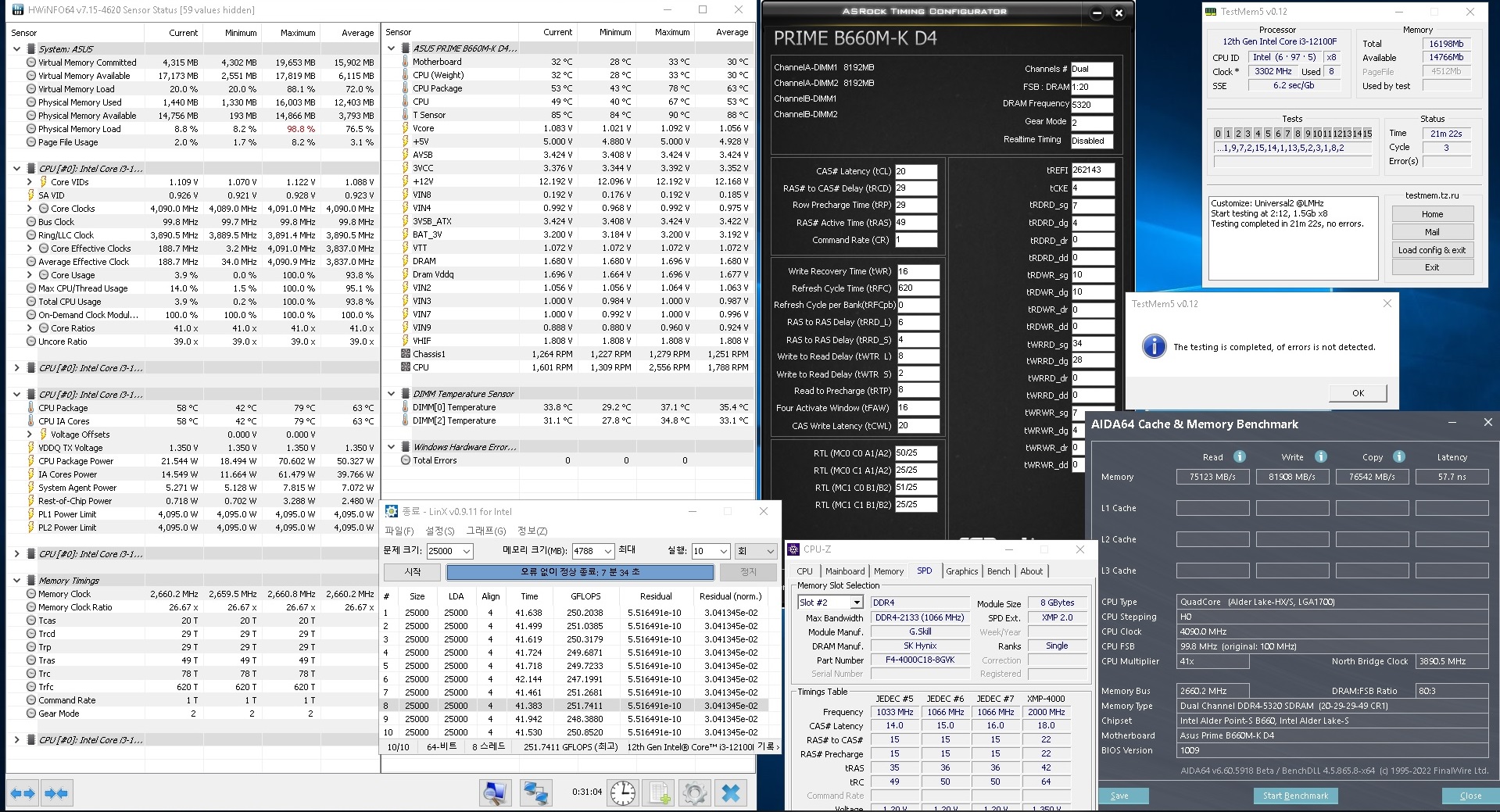Click OK in the TestMem5 completion dialog

(1359, 393)
